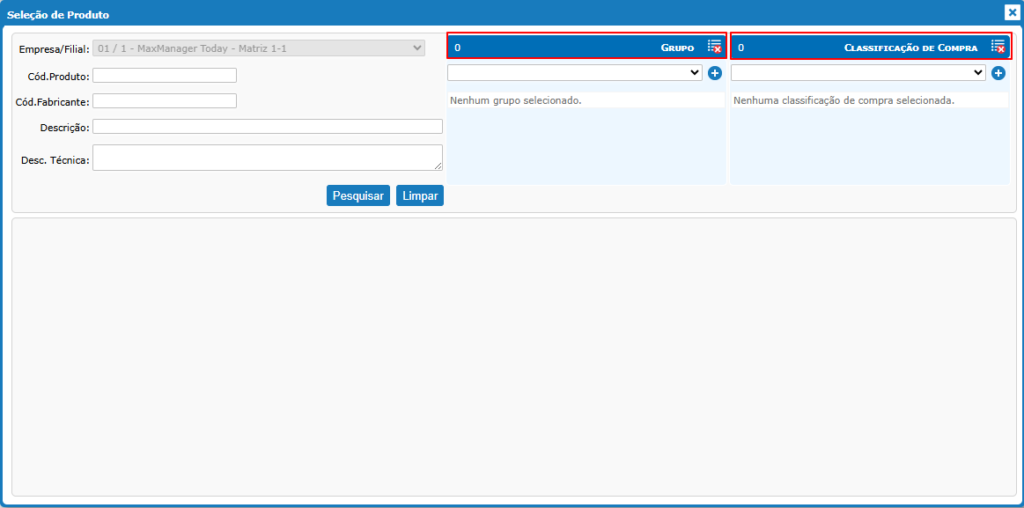Click inside the Desc. Técnica text area
Image resolution: width=1024 pixels, height=508 pixels.
267,157
